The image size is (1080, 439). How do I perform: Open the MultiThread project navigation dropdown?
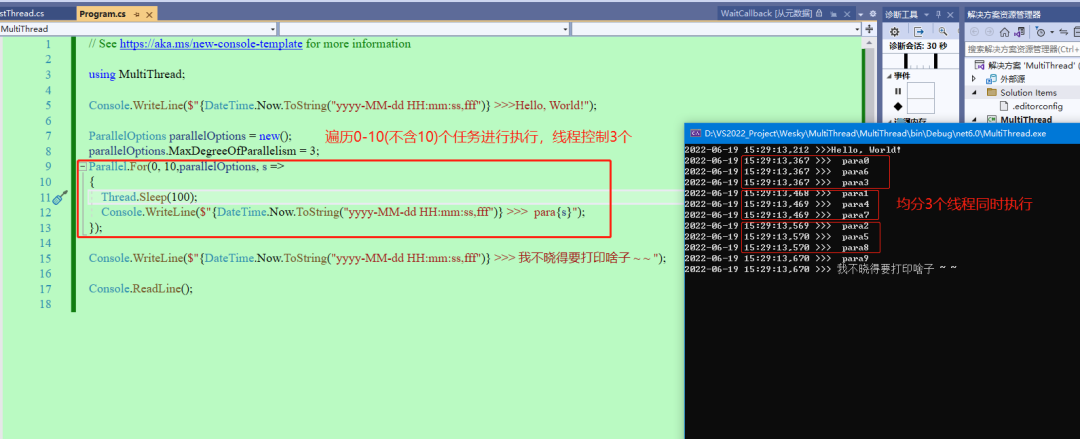click(x=138, y=29)
